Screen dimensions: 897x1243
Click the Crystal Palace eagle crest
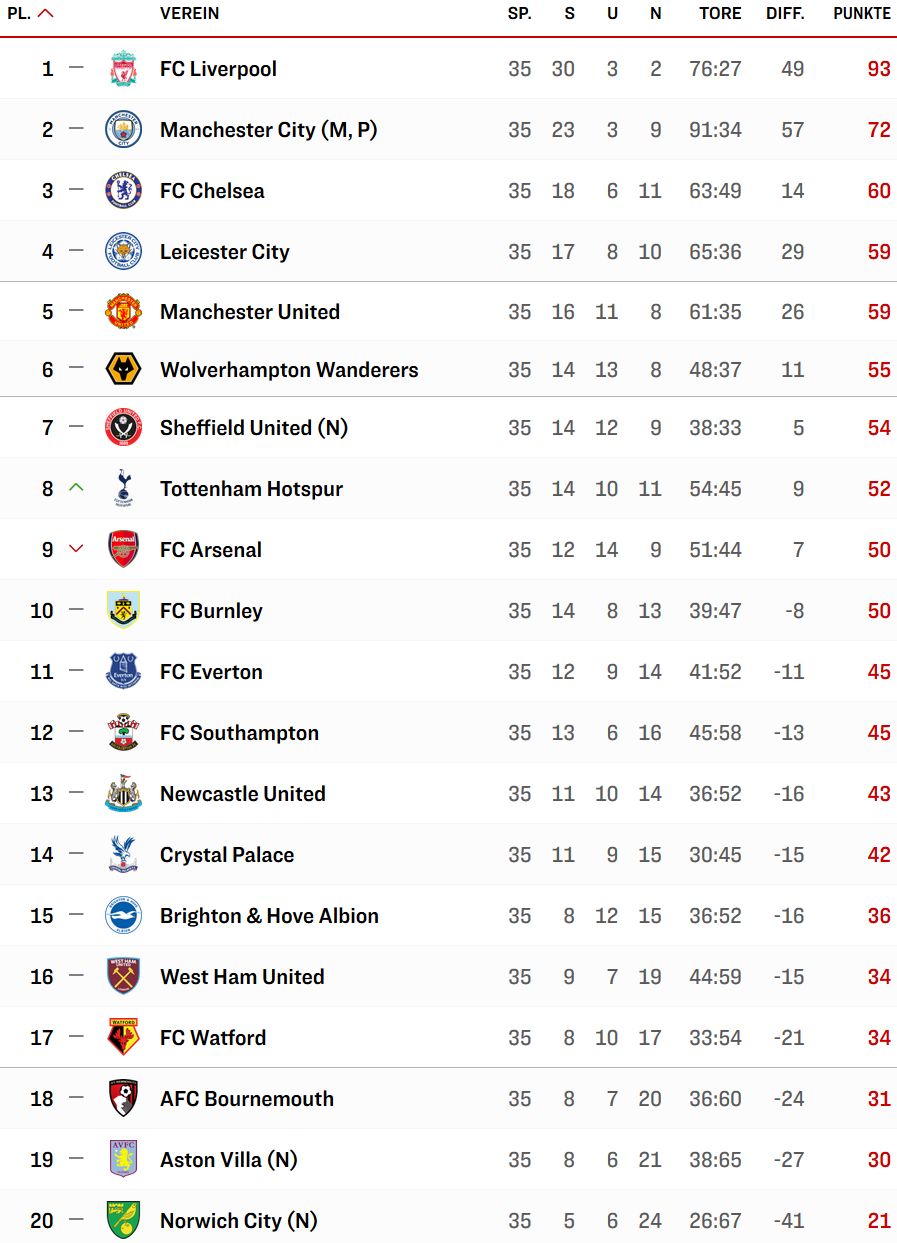123,855
